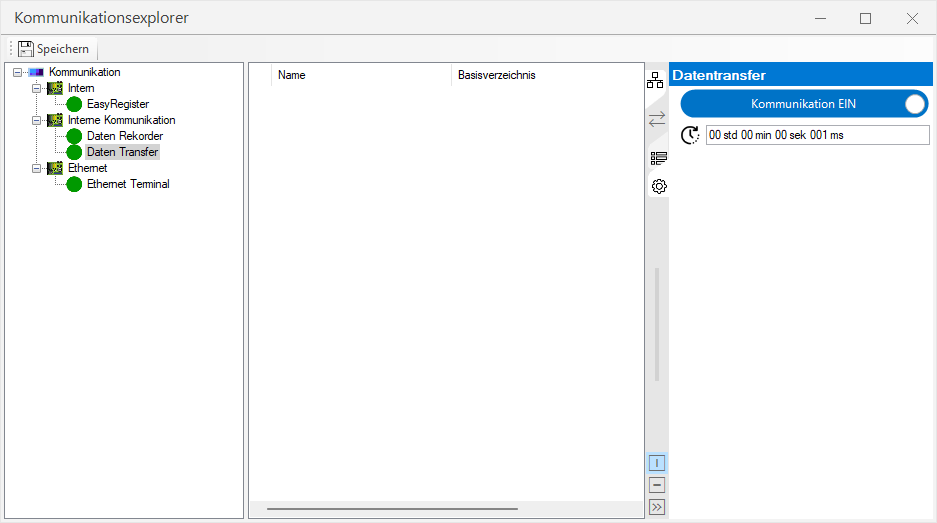Click the time interval input field
This screenshot has height=523, width=937.
817,135
